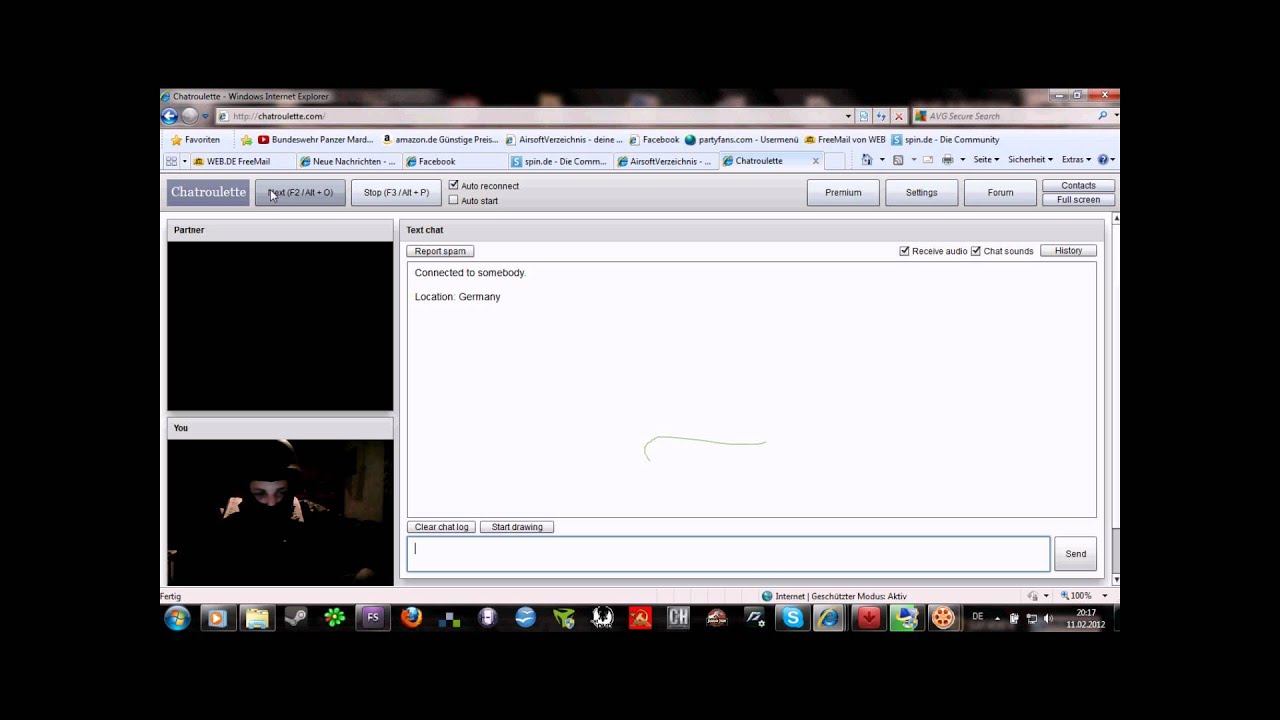Click Next (F2 / Alt + O) button
Screen dimensions: 1280x720
pyautogui.click(x=300, y=192)
